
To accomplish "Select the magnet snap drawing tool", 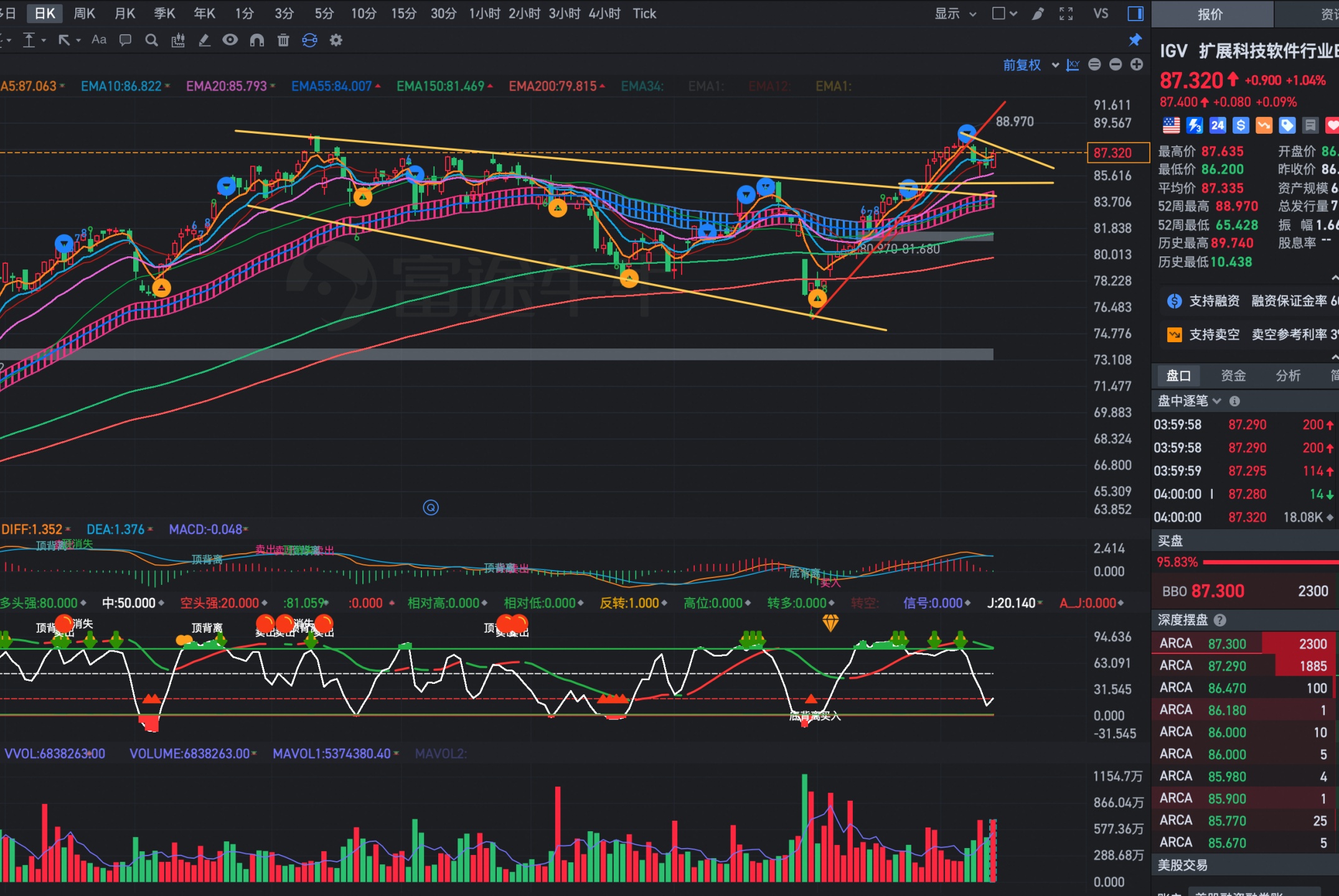I will (x=257, y=40).
